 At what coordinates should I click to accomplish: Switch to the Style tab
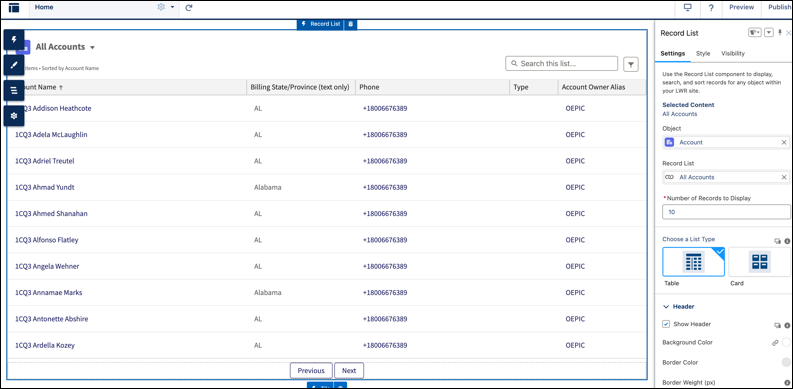[703, 53]
